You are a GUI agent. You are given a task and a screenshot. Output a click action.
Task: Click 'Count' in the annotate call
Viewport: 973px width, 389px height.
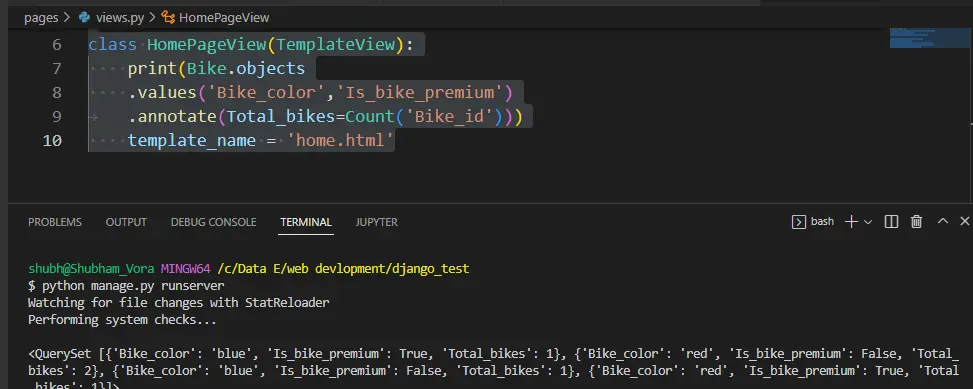point(370,117)
